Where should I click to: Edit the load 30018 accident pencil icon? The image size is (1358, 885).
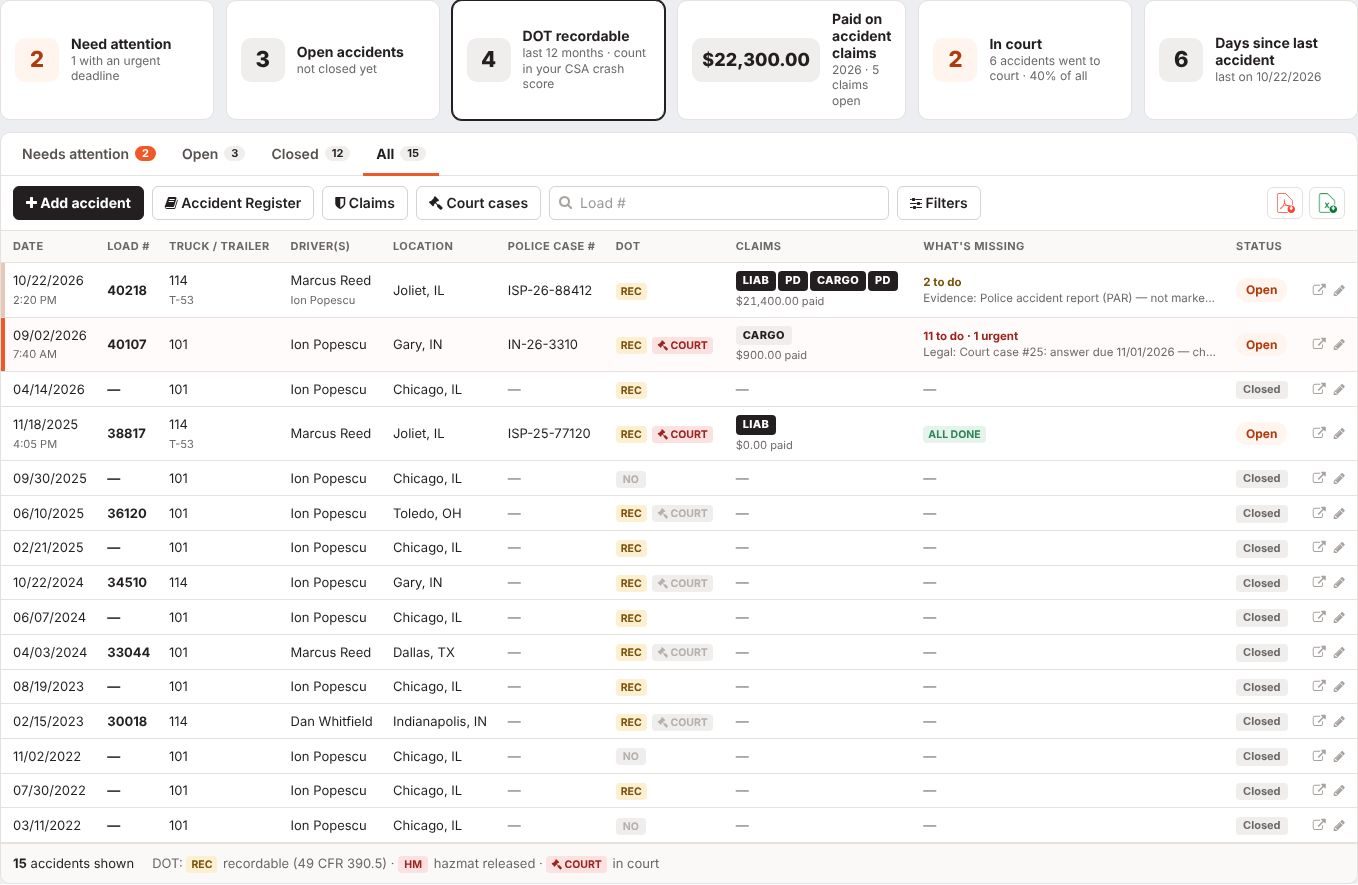pyautogui.click(x=1339, y=721)
